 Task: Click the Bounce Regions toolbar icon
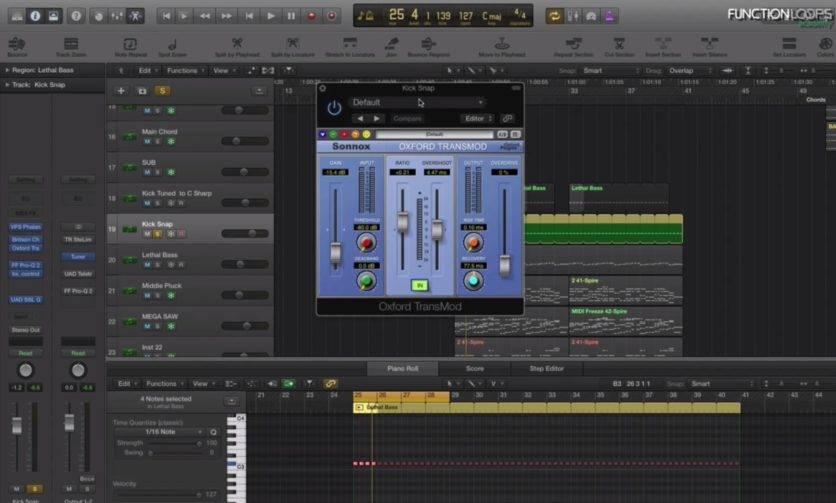[430, 44]
